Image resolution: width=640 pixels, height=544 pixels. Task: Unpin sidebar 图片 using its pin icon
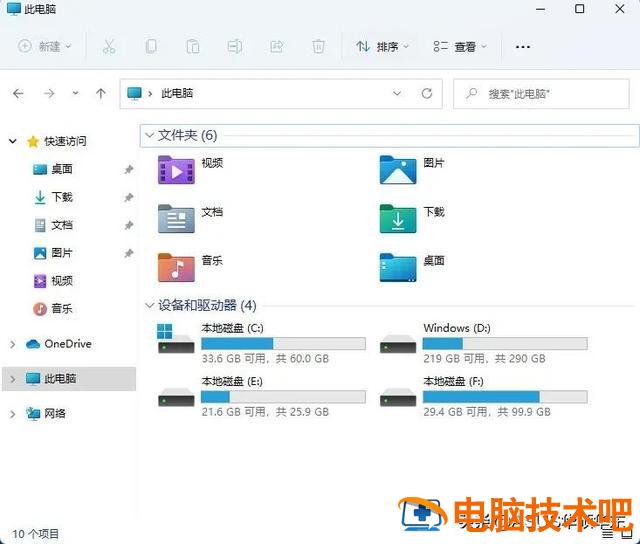pos(129,253)
